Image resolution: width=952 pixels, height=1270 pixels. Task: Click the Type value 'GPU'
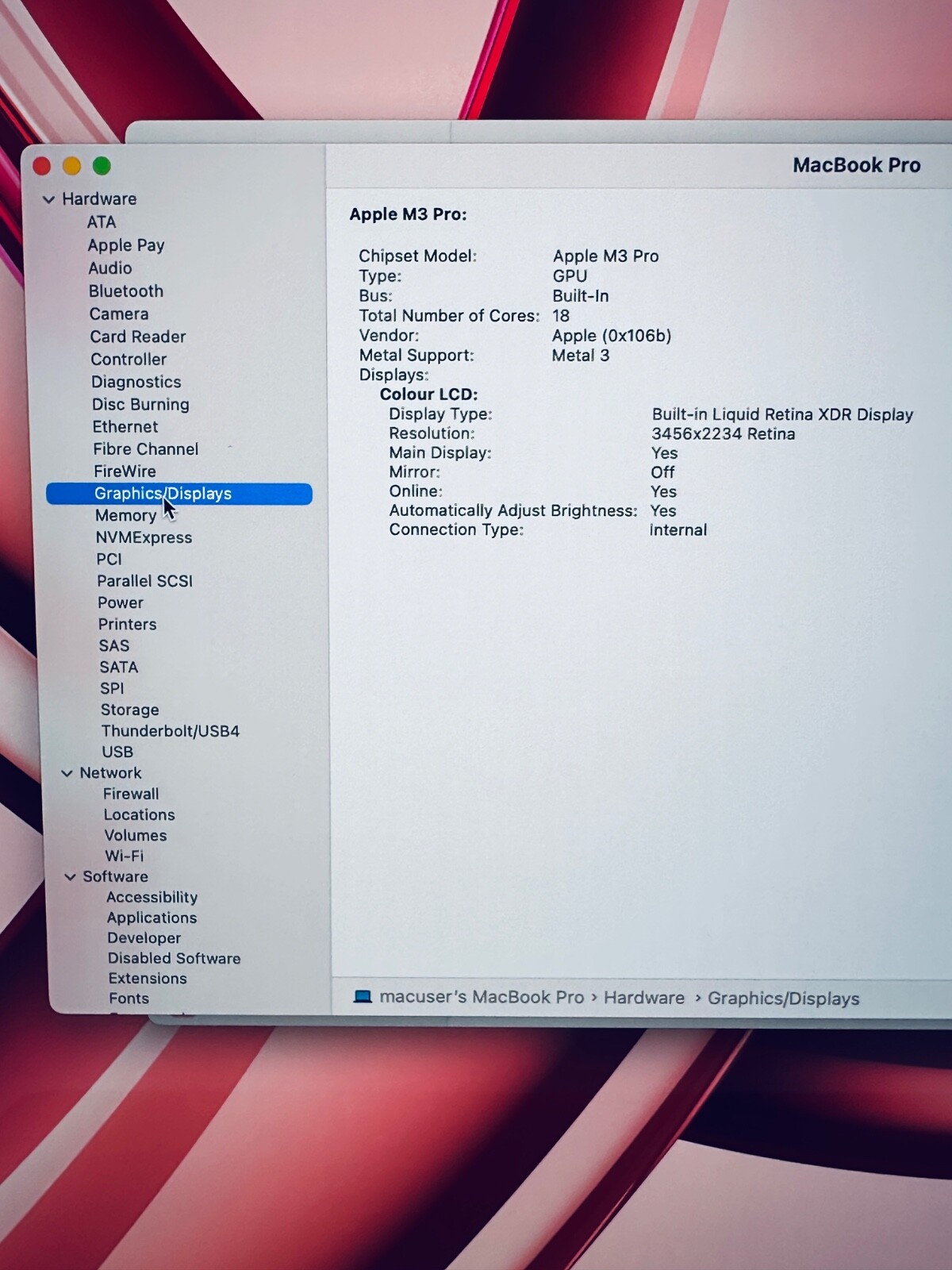(570, 276)
